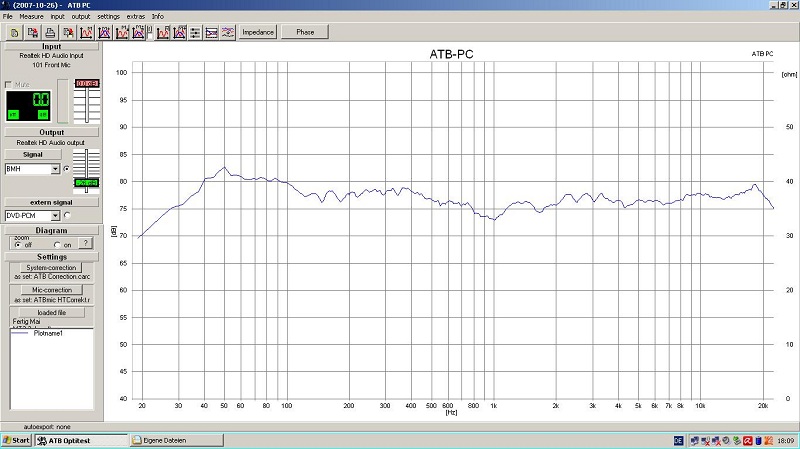Open the BMH signal dropdown

(x=55, y=169)
